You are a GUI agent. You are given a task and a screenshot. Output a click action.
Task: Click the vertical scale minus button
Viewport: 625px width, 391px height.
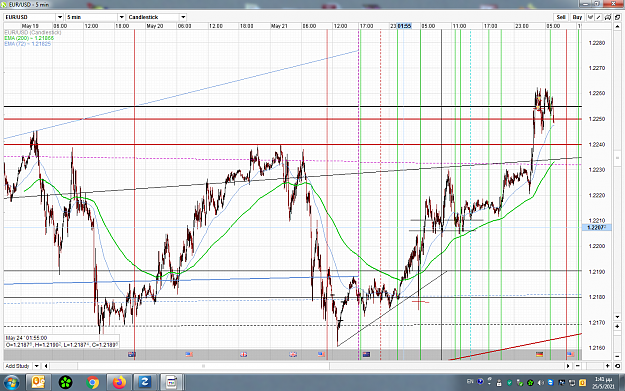(x=617, y=356)
